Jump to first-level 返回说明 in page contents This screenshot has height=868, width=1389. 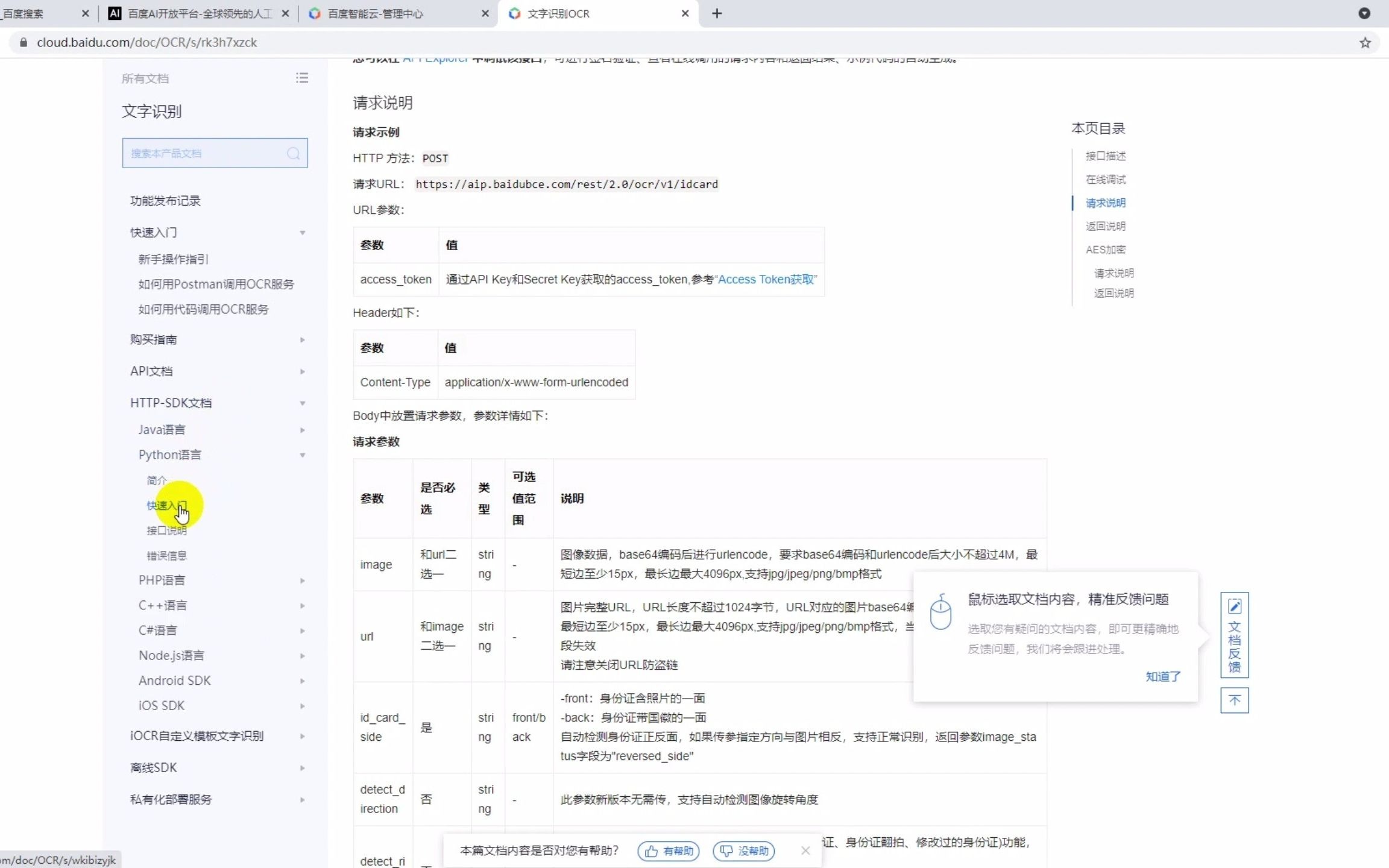tap(1105, 226)
